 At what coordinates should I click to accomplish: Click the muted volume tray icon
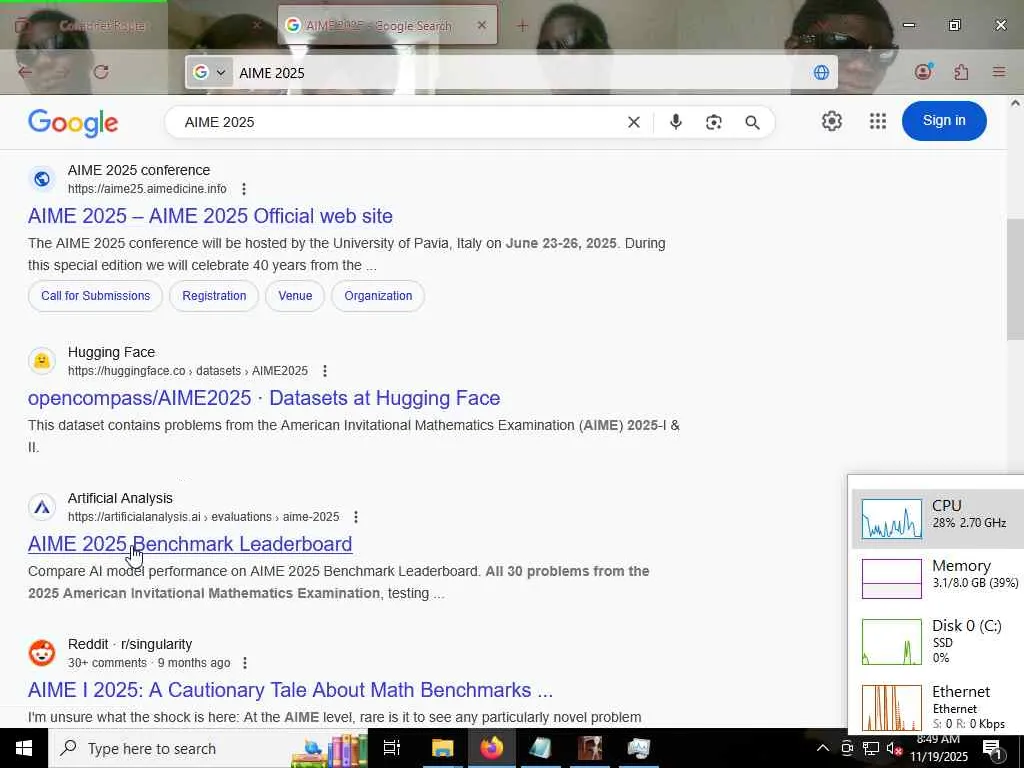894,748
